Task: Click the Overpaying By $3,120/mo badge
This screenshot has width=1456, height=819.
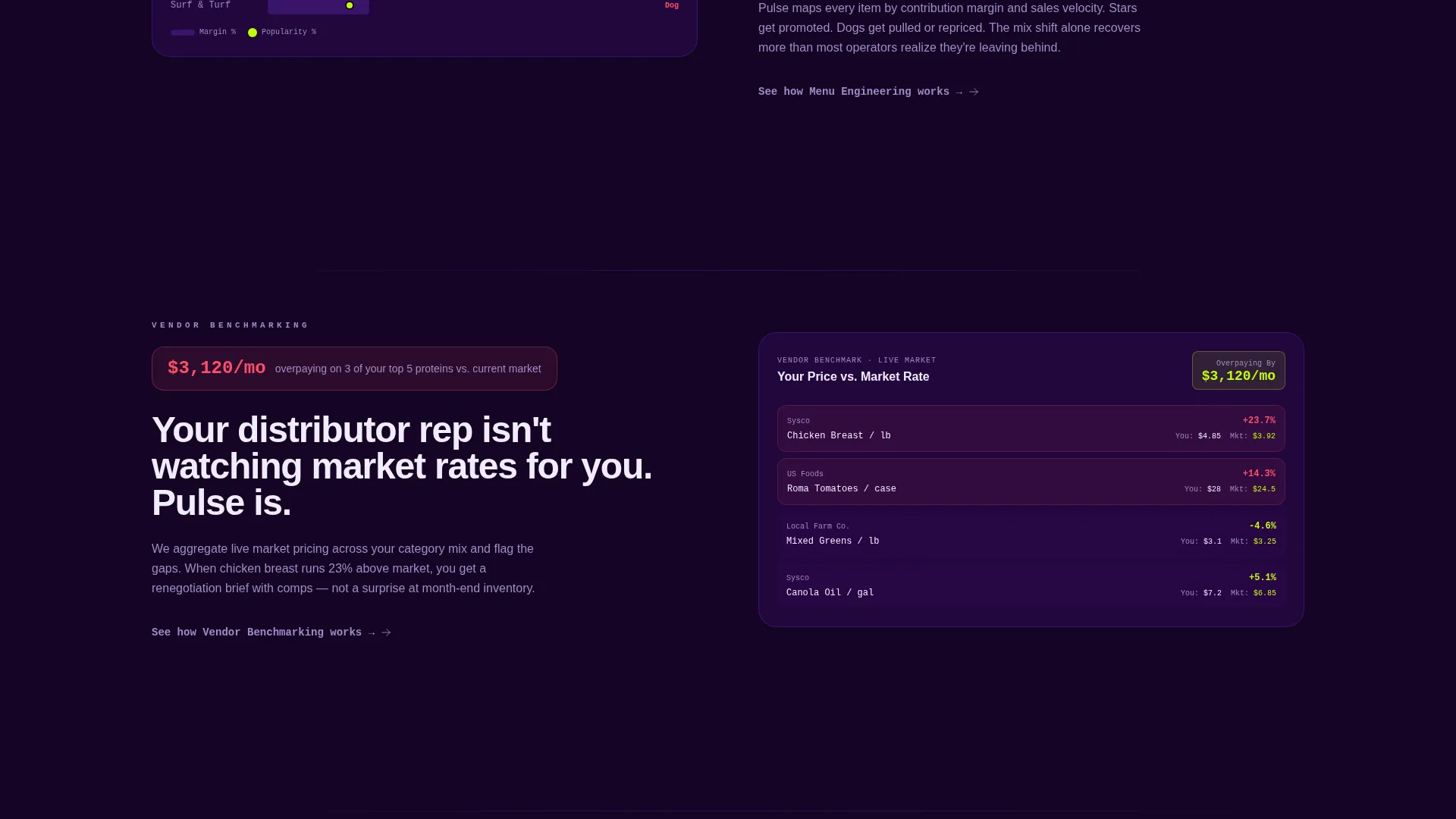Action: click(1238, 370)
